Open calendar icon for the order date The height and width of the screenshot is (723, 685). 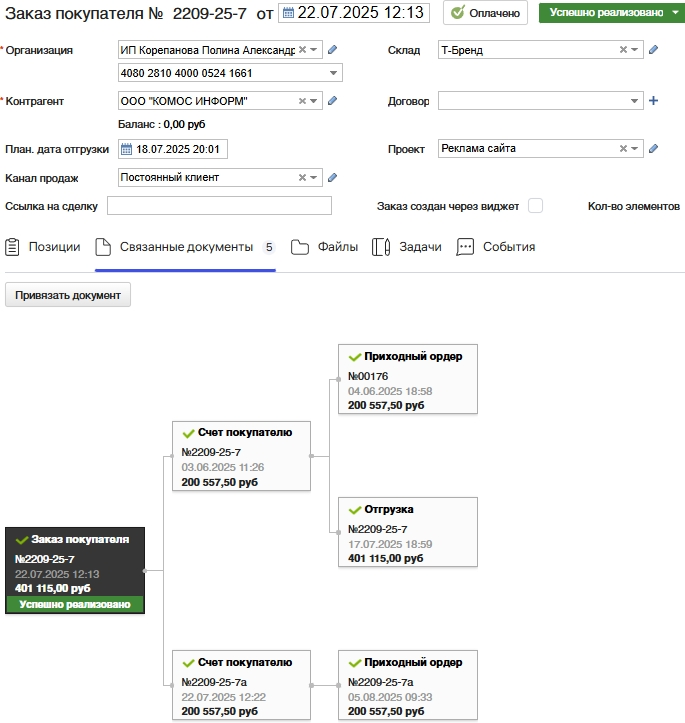pyautogui.click(x=289, y=13)
